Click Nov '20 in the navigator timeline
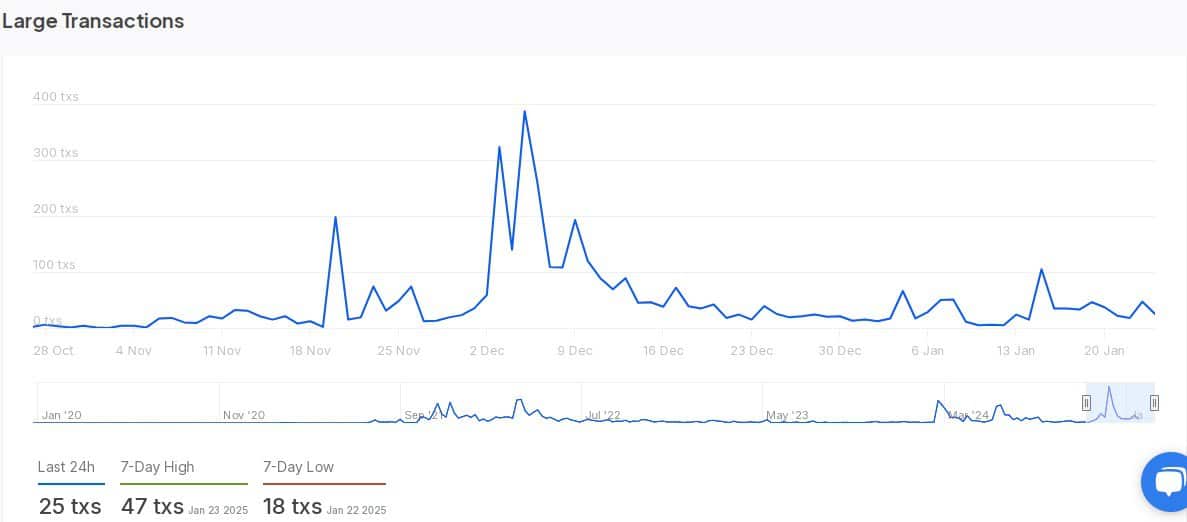This screenshot has width=1187, height=522. tap(244, 415)
